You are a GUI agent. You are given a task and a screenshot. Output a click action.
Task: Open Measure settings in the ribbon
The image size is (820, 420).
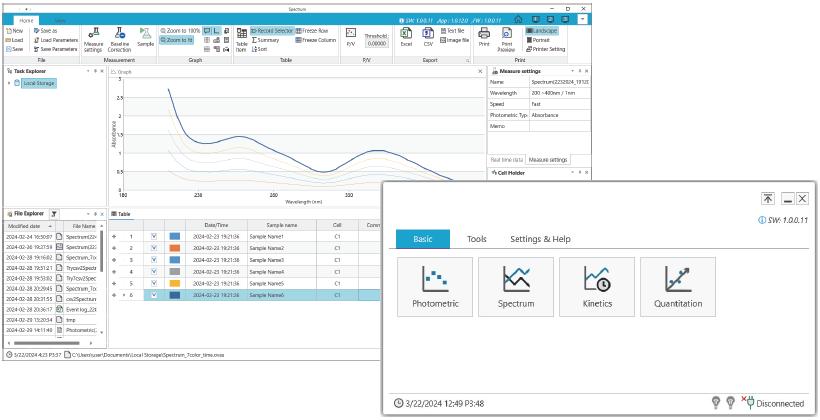[93, 40]
